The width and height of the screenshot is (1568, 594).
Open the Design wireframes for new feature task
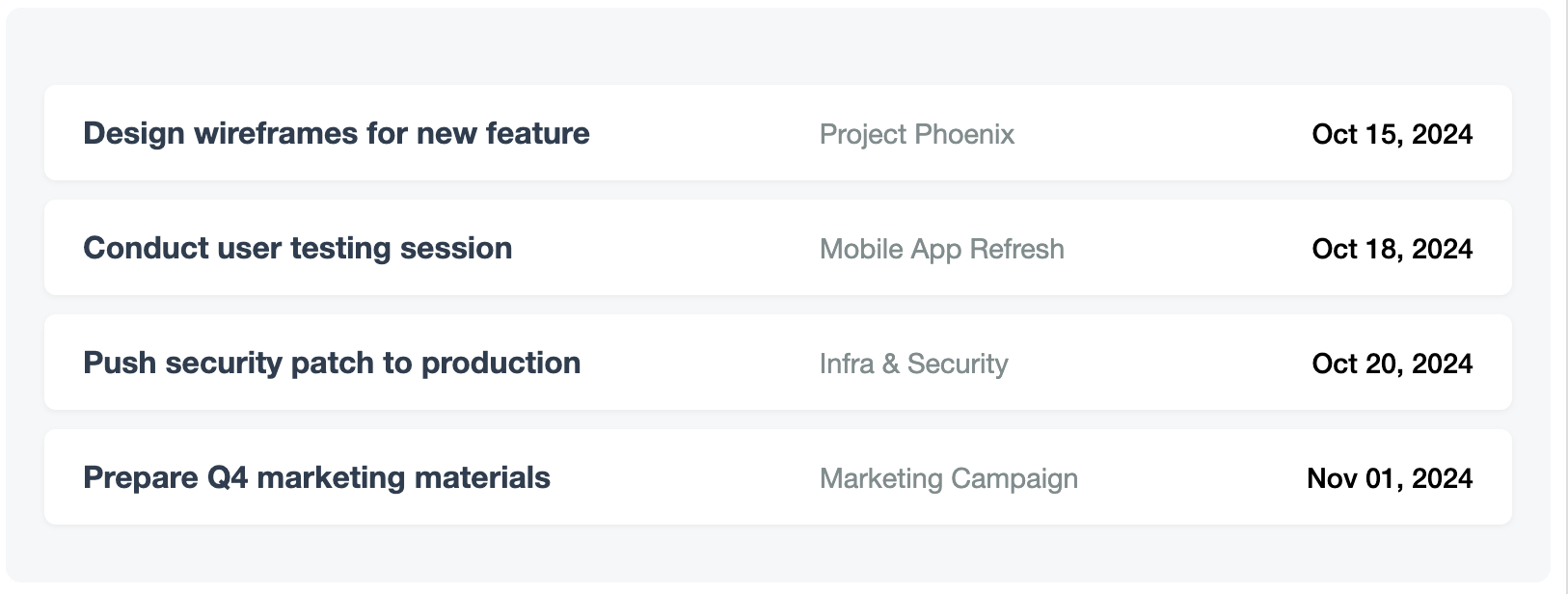336,133
